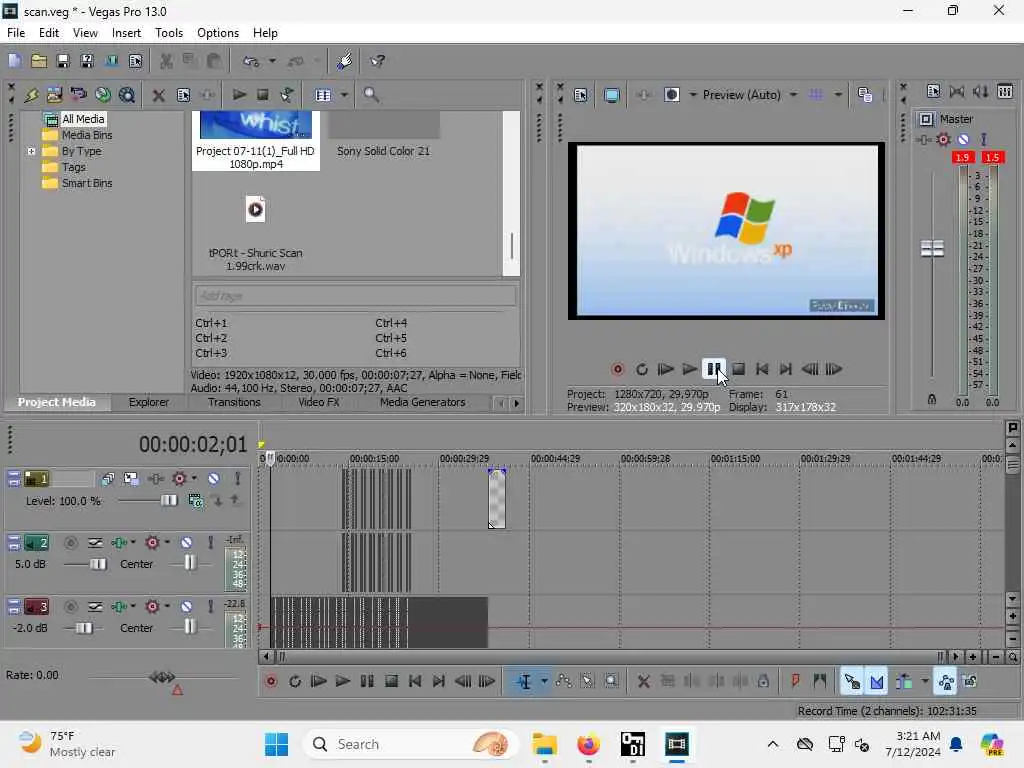Click the Video Preview on External Monitor icon
The image size is (1024, 768).
pyautogui.click(x=611, y=95)
